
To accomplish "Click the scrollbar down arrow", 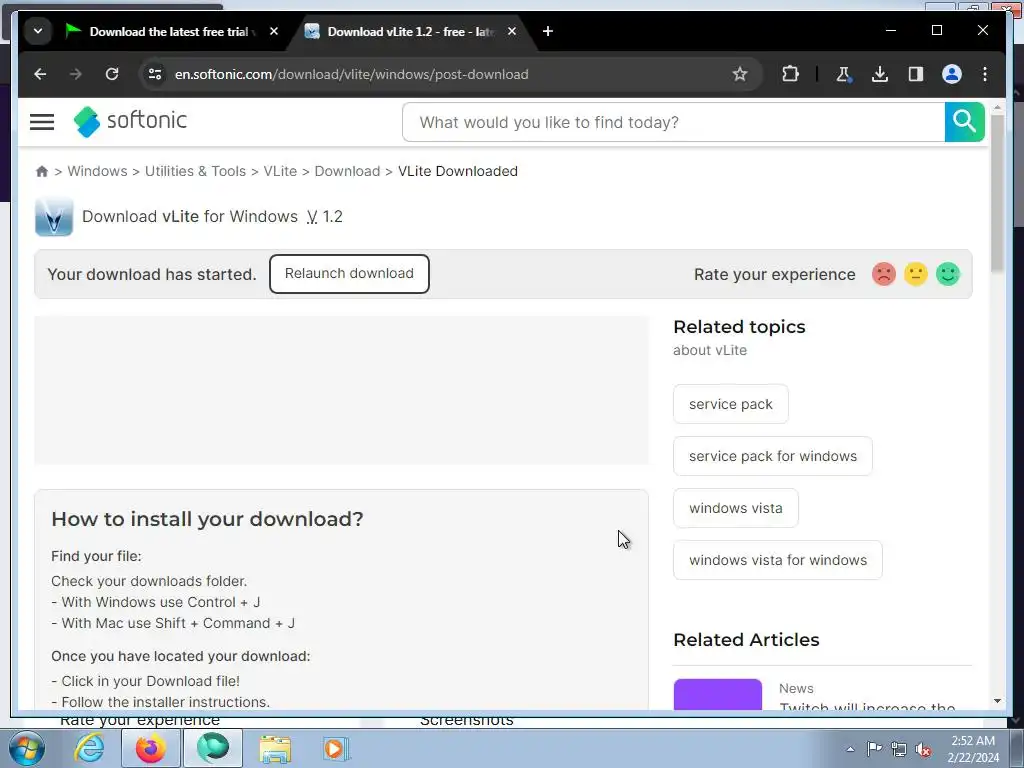I will click(997, 701).
